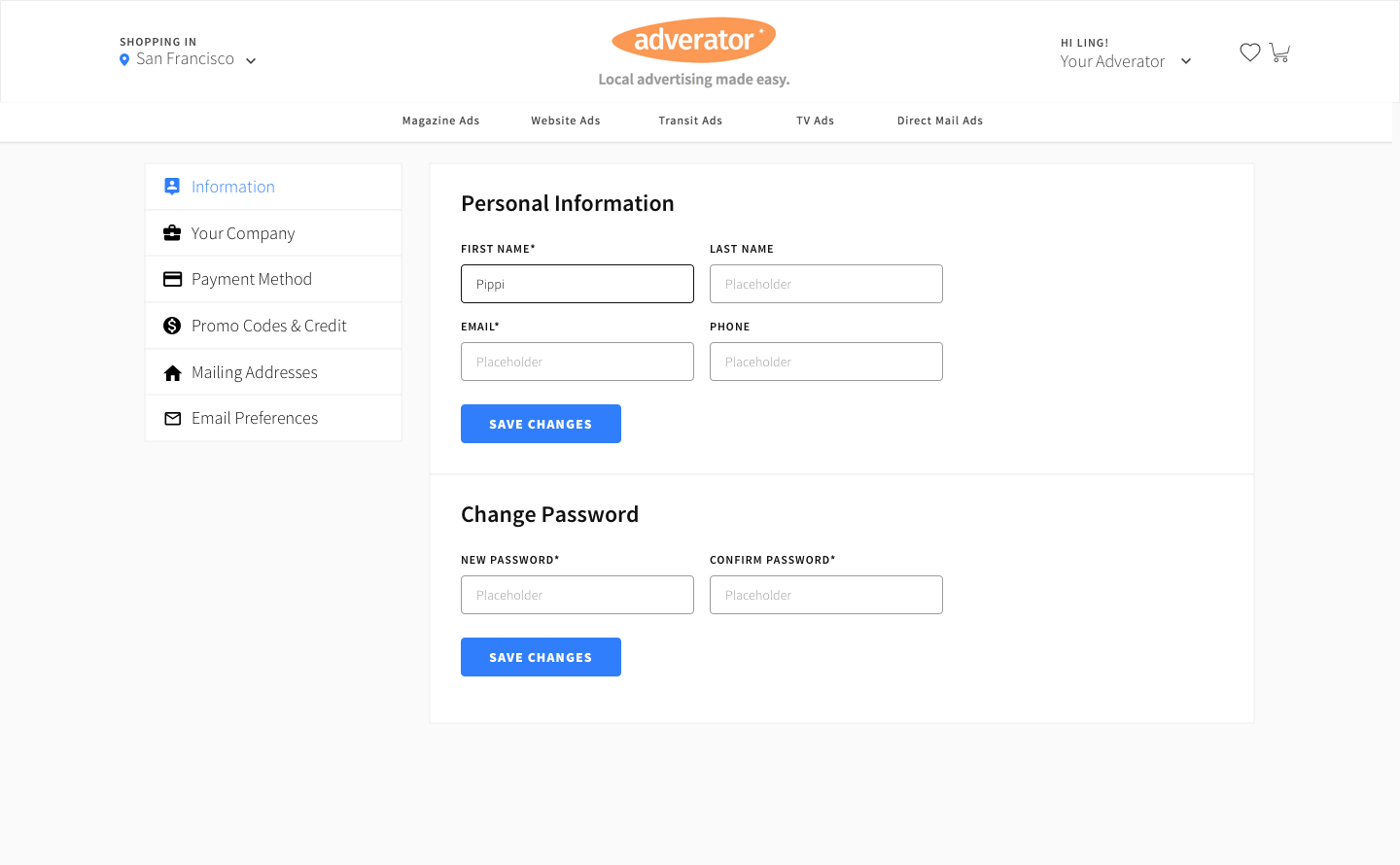This screenshot has width=1400, height=865.
Task: Click the house Mailing Addresses icon
Action: click(172, 372)
